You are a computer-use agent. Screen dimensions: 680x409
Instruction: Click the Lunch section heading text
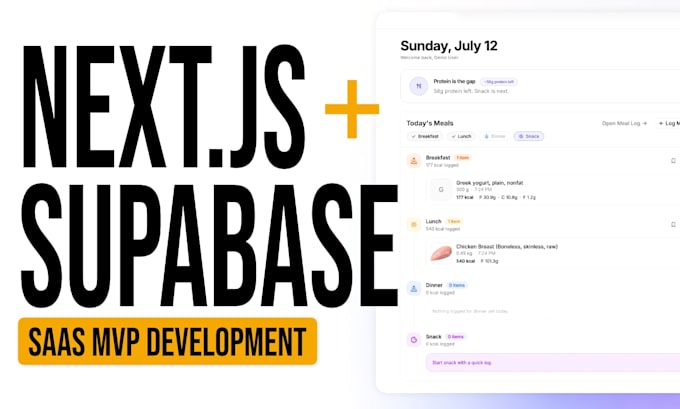coord(433,222)
